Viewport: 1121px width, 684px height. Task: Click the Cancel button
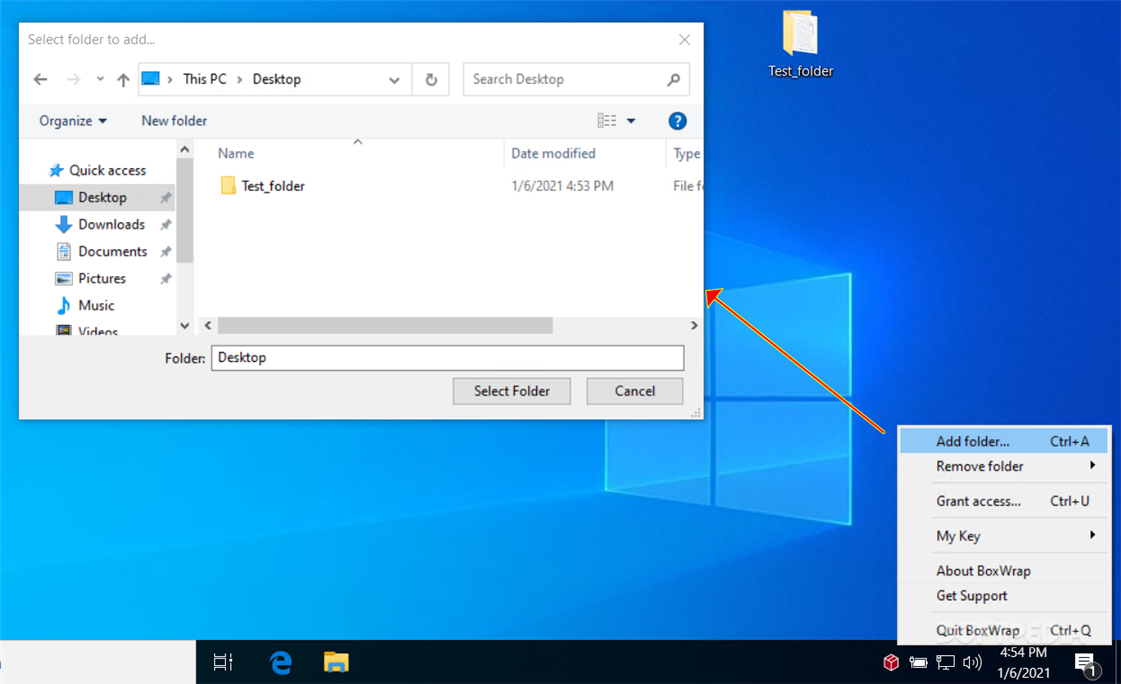(x=635, y=391)
